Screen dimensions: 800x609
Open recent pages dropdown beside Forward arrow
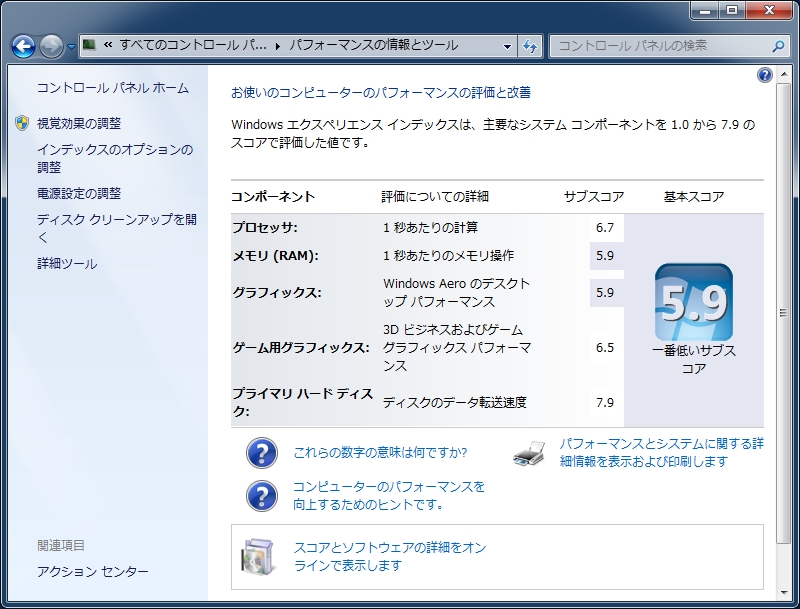point(71,47)
